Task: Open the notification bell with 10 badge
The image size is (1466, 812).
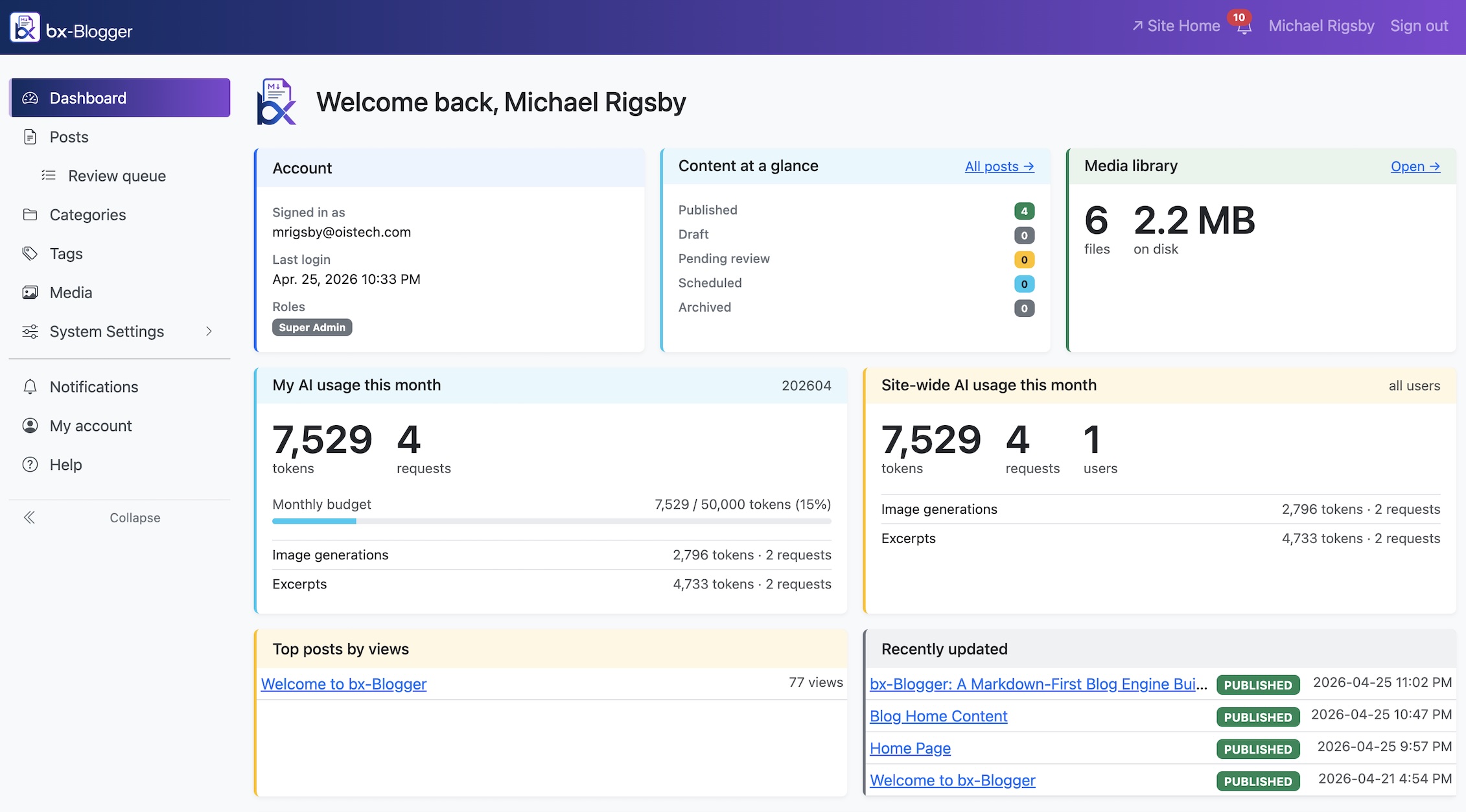Action: click(x=1244, y=27)
